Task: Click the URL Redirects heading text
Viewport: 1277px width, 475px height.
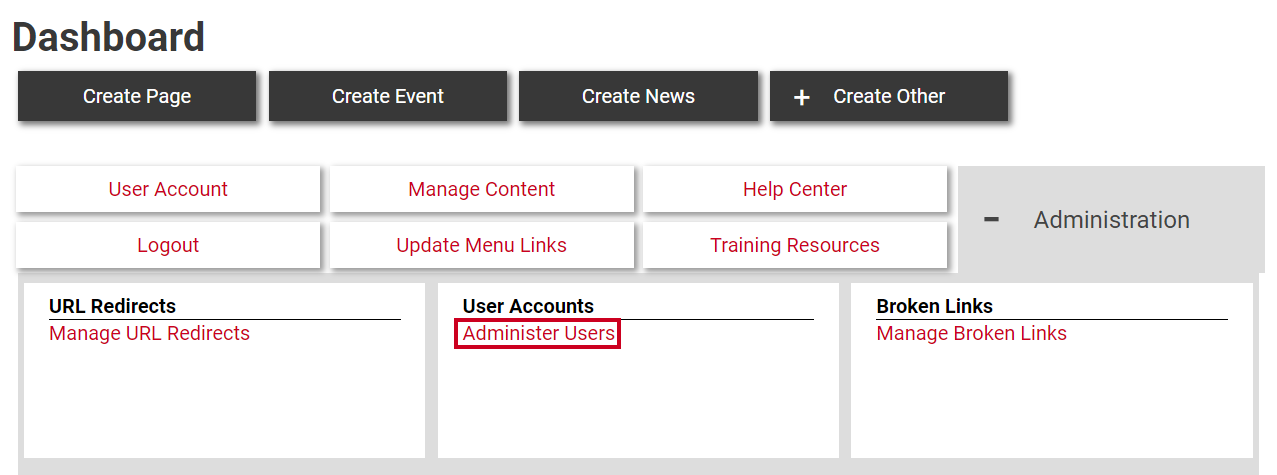Action: pyautogui.click(x=112, y=306)
